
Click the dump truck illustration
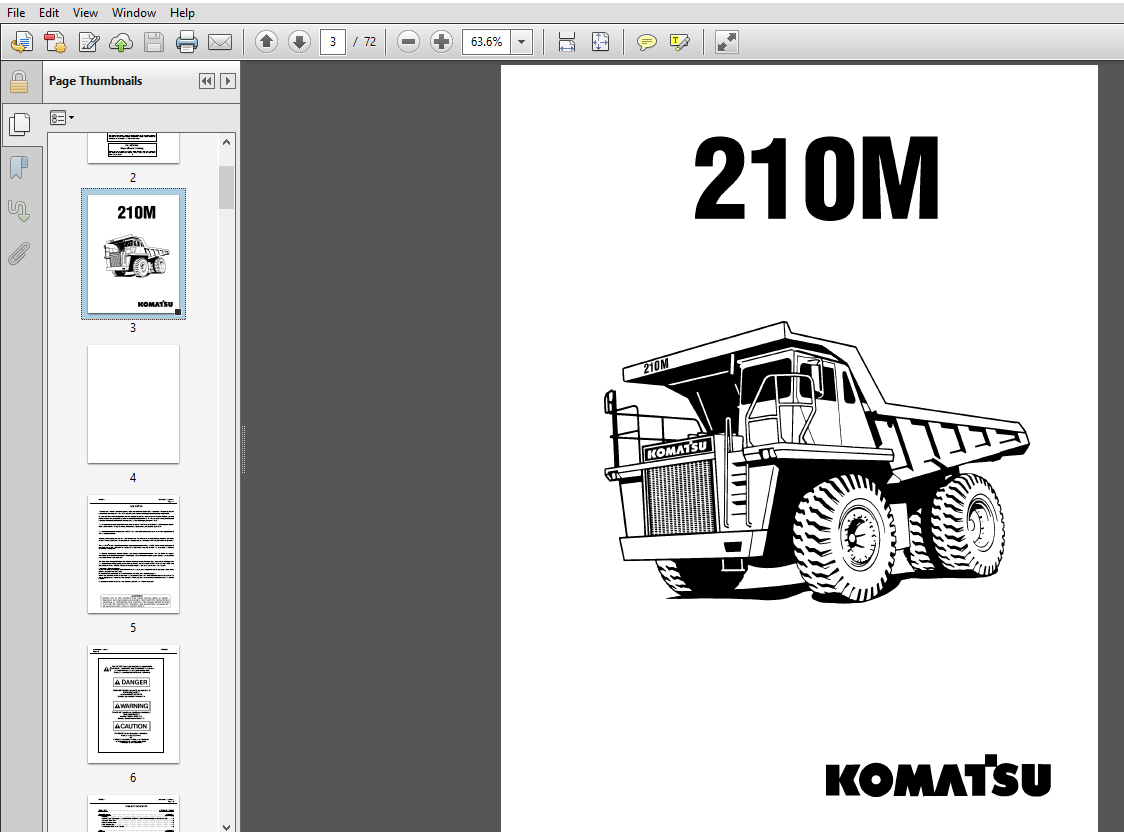816,462
